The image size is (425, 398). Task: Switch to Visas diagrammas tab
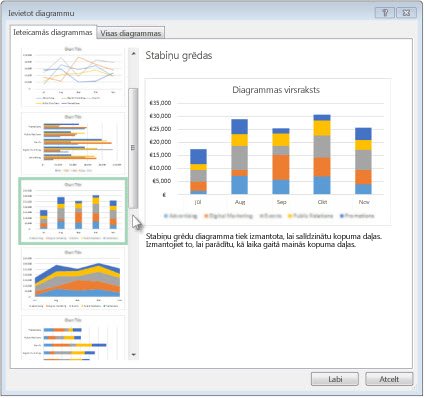point(131,33)
